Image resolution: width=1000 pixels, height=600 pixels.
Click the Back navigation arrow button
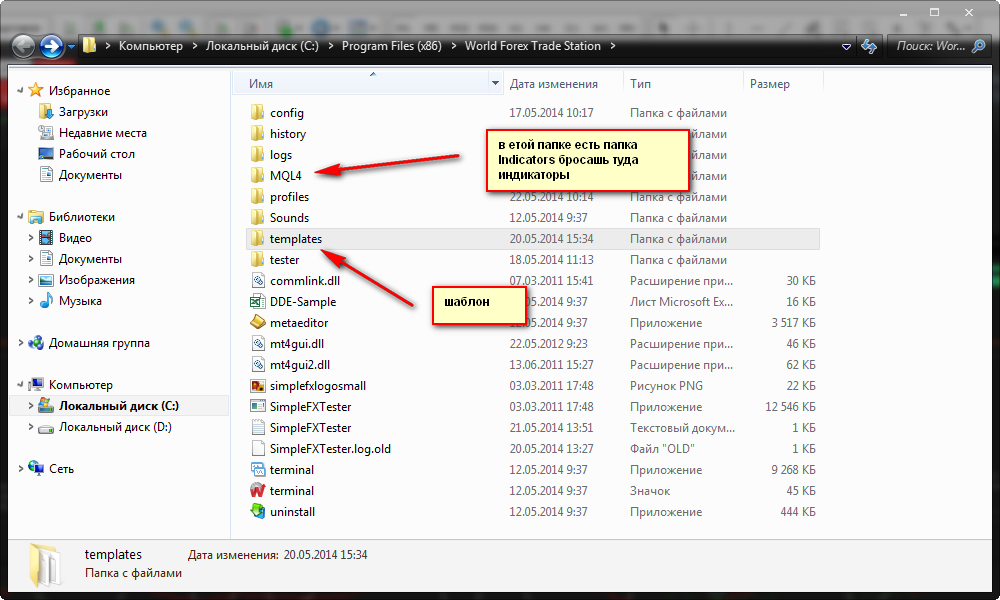[x=24, y=46]
